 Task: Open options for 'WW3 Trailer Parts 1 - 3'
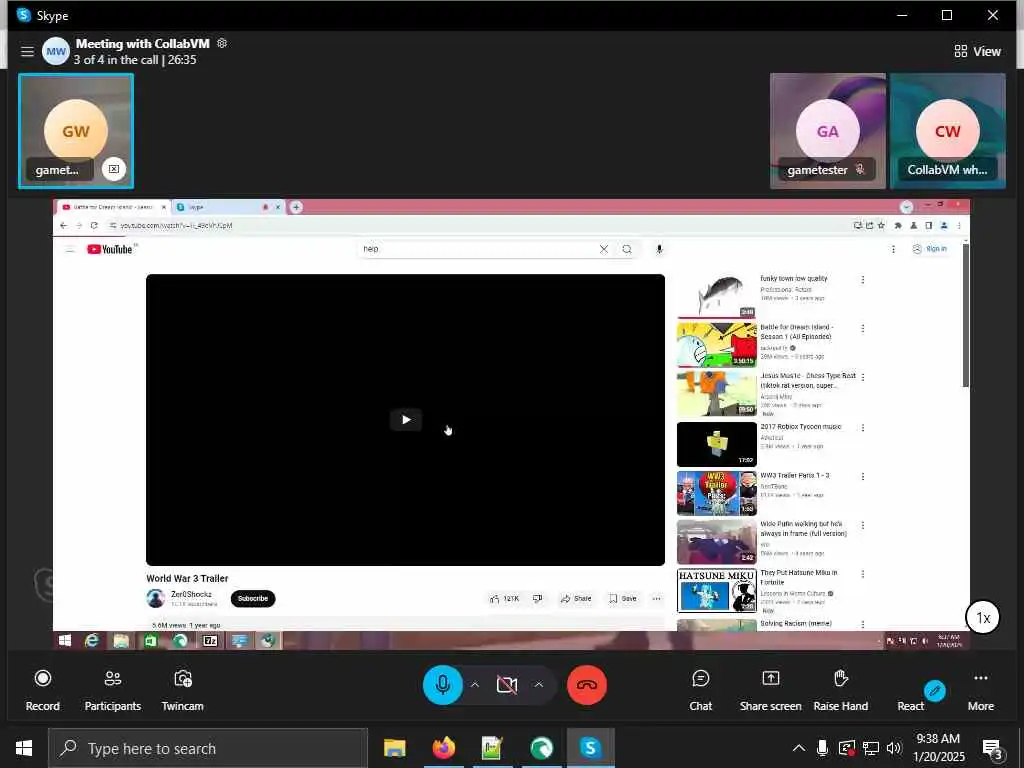tap(863, 477)
